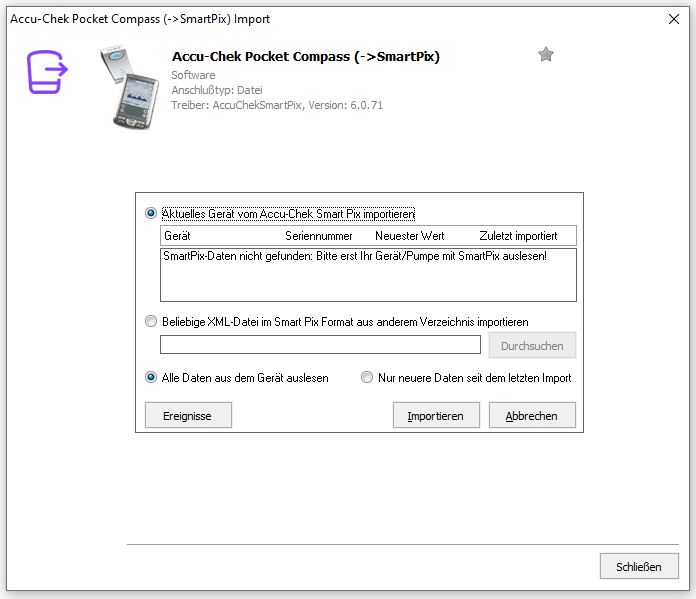Click the 'Gerät' column header
This screenshot has width=696, height=599.
[x=177, y=236]
